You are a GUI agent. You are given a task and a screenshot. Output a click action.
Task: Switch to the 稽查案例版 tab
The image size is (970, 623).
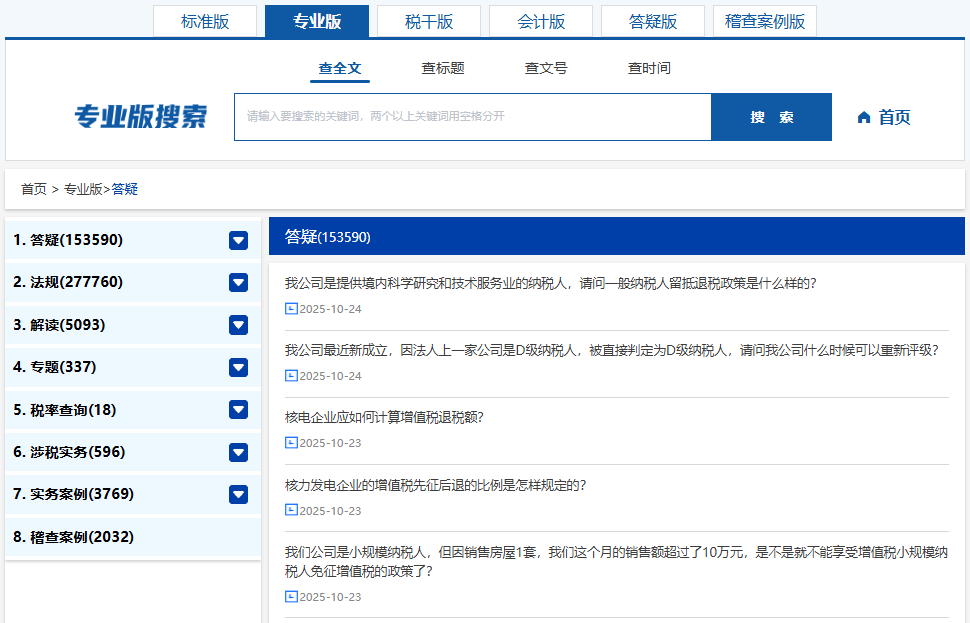[x=765, y=21]
